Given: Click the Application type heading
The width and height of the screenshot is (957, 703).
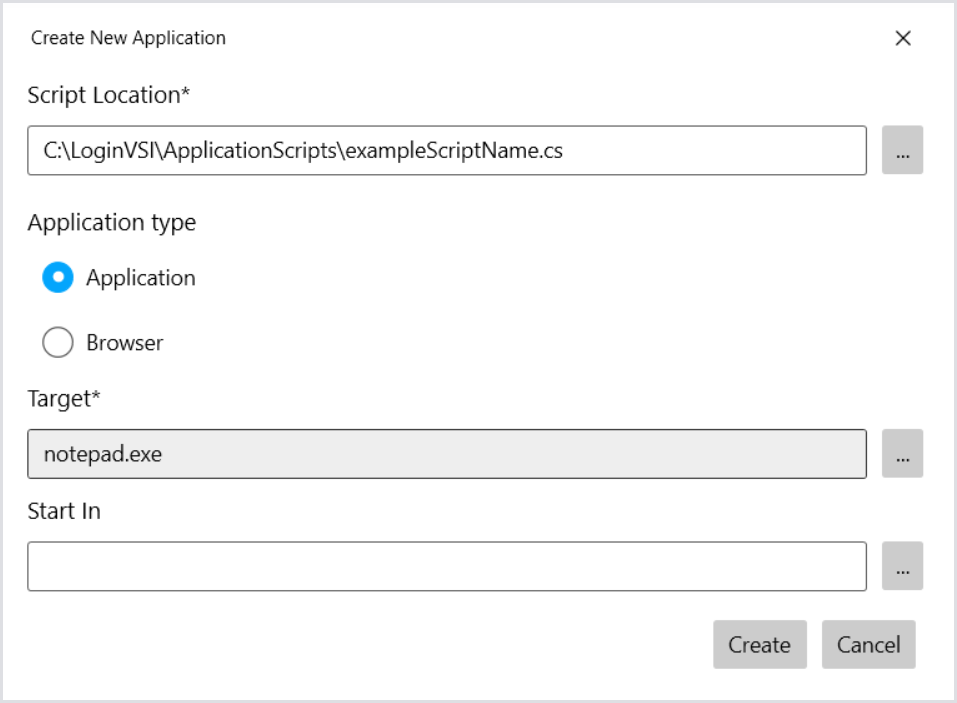Looking at the screenshot, I should coord(112,222).
